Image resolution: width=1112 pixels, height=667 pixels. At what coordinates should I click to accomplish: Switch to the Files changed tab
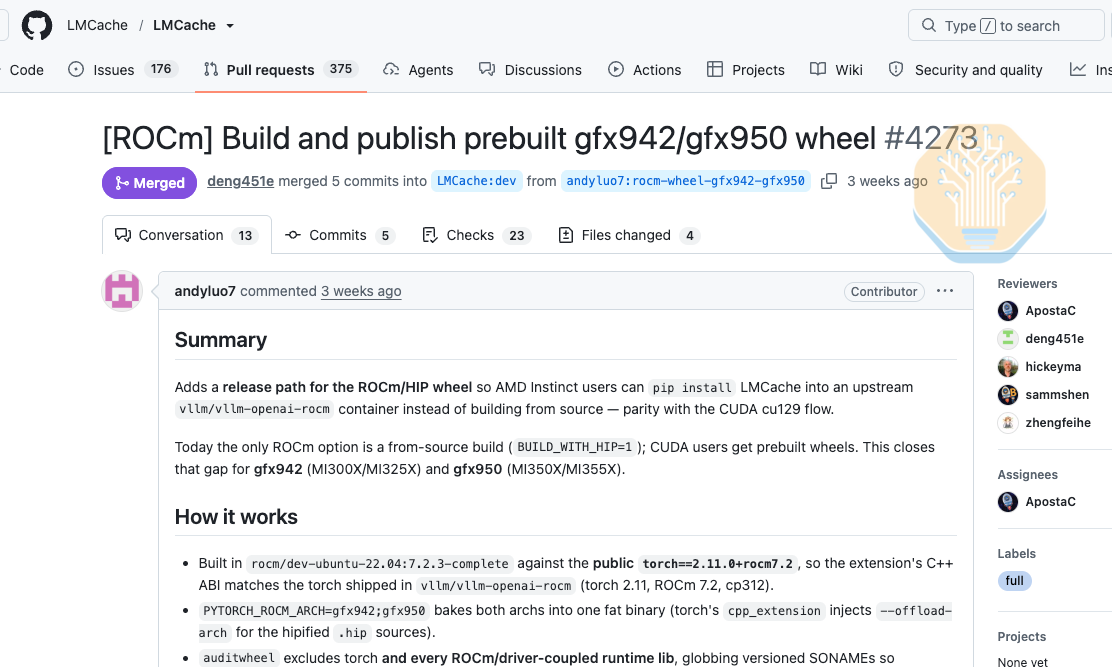[628, 235]
